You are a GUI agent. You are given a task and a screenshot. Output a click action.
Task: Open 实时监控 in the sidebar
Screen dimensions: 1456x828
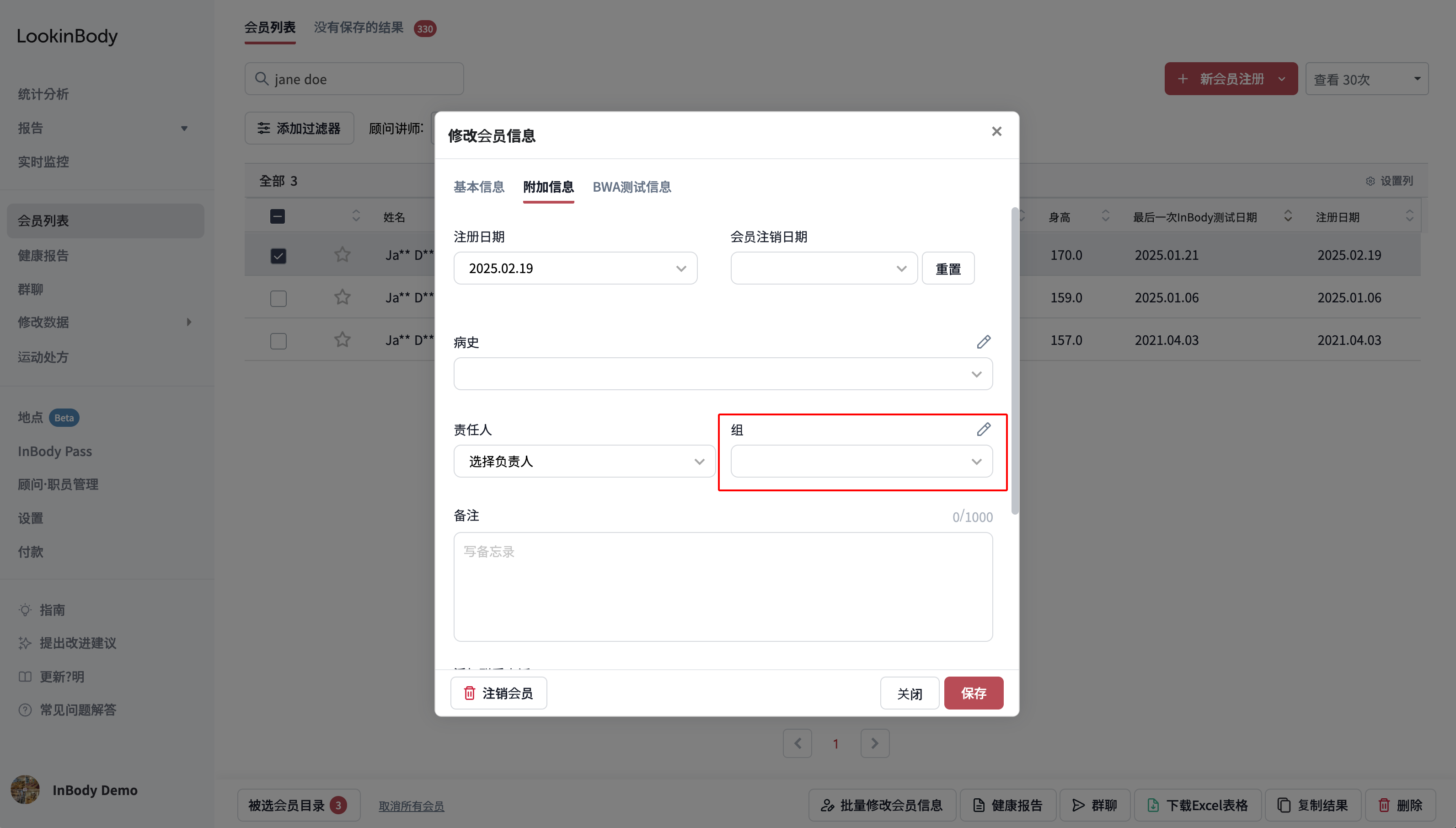(x=43, y=161)
